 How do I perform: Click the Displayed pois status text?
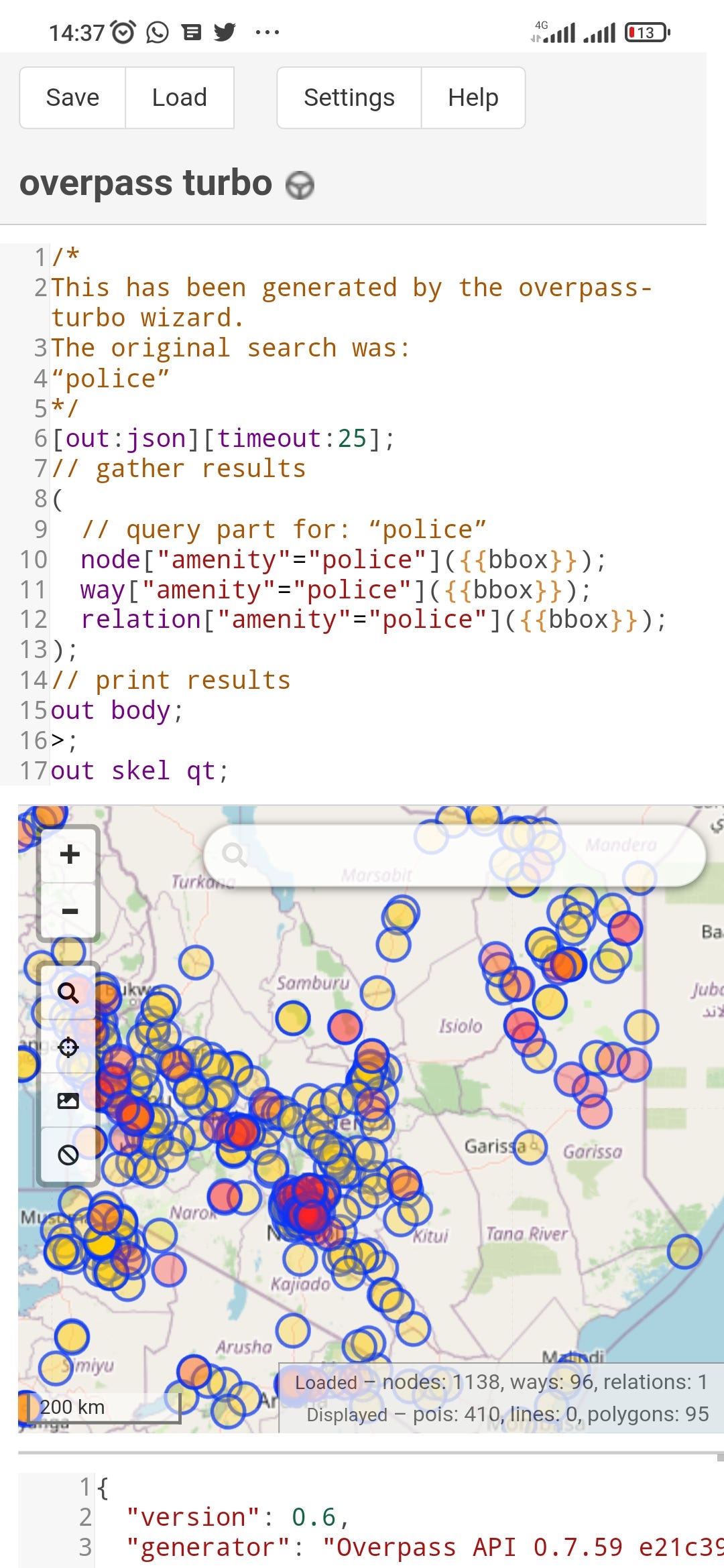507,1414
